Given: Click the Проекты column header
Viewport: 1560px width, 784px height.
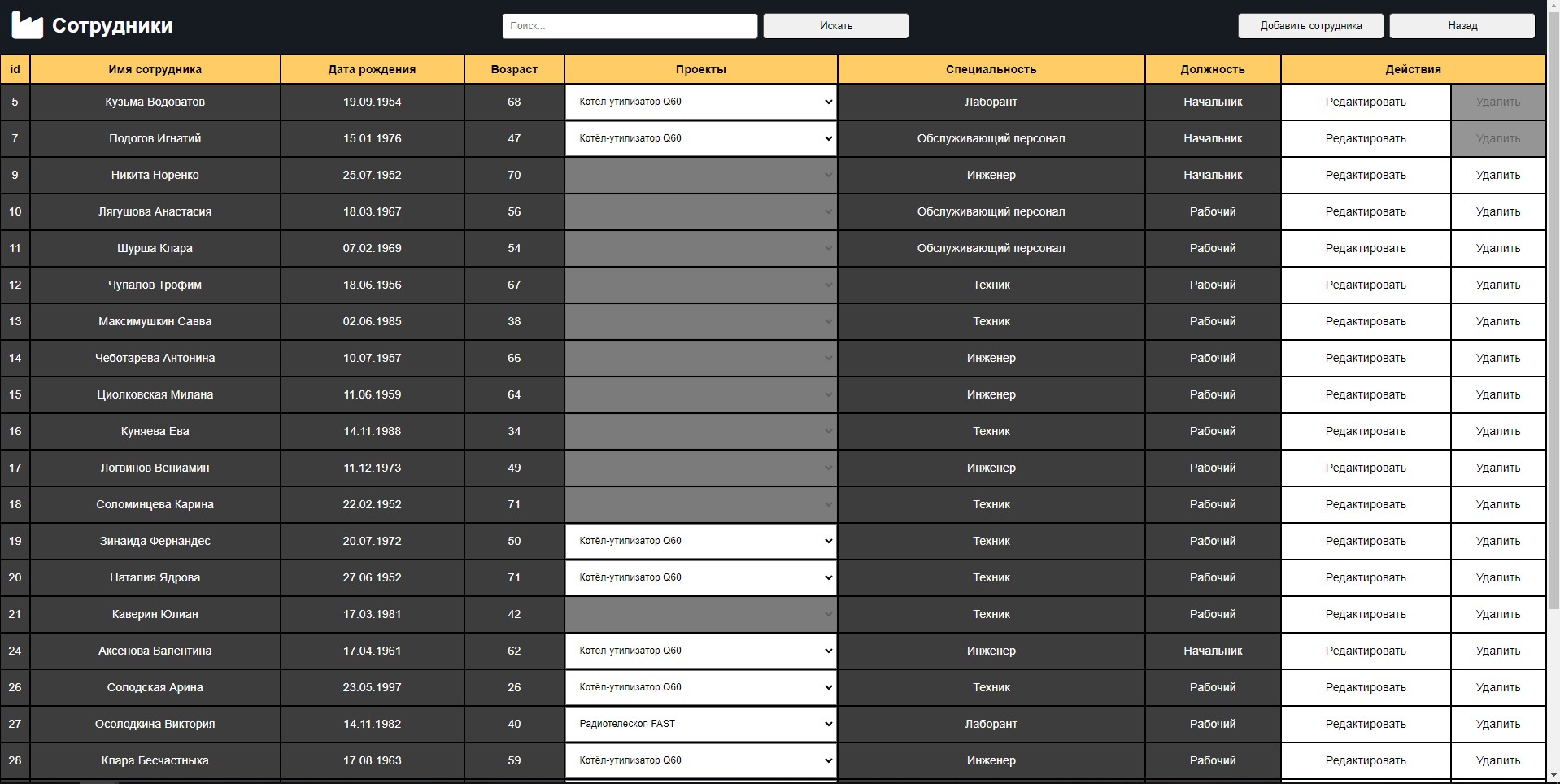Looking at the screenshot, I should click(x=700, y=69).
